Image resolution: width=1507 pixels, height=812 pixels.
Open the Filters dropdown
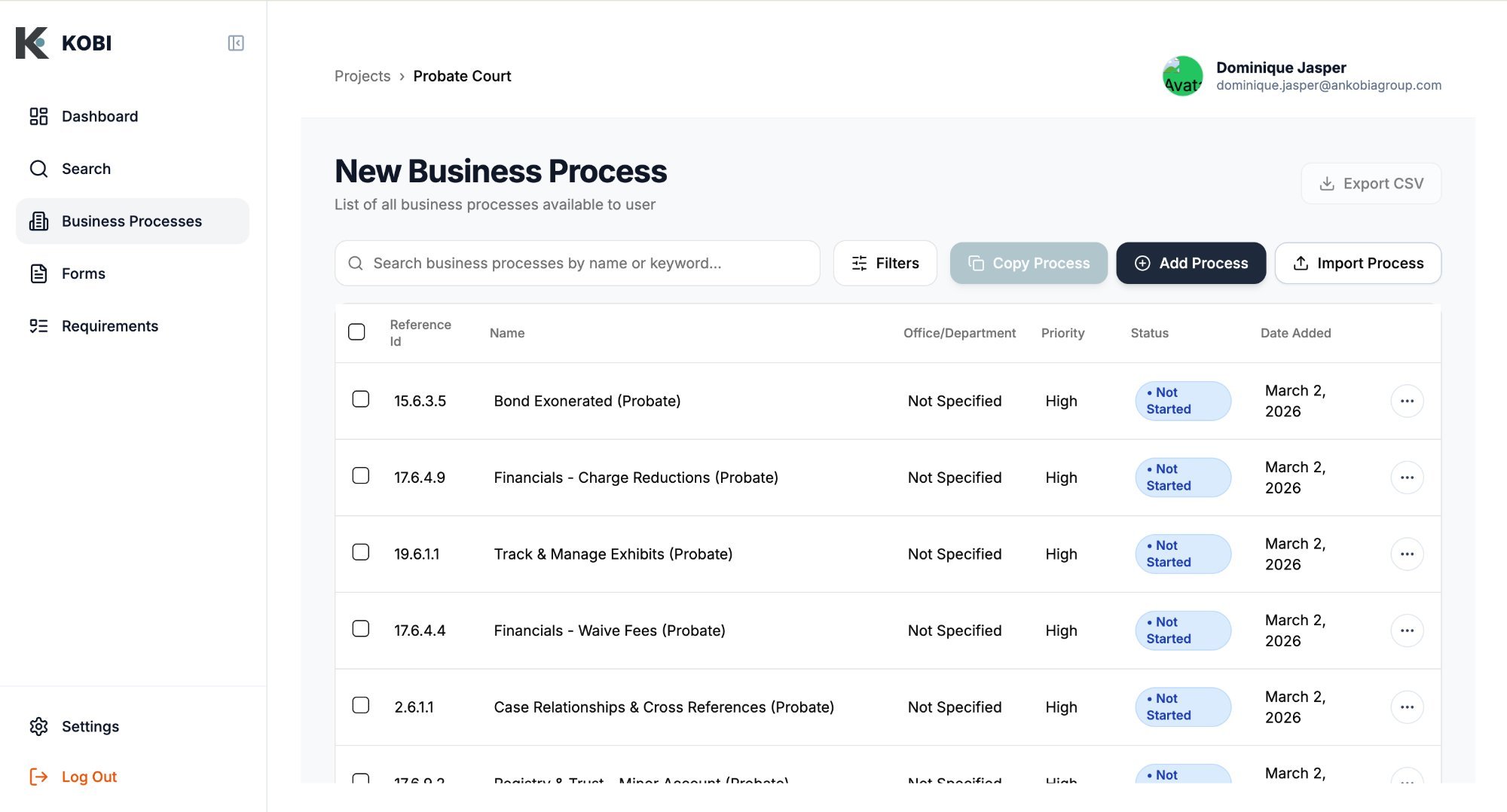point(885,263)
